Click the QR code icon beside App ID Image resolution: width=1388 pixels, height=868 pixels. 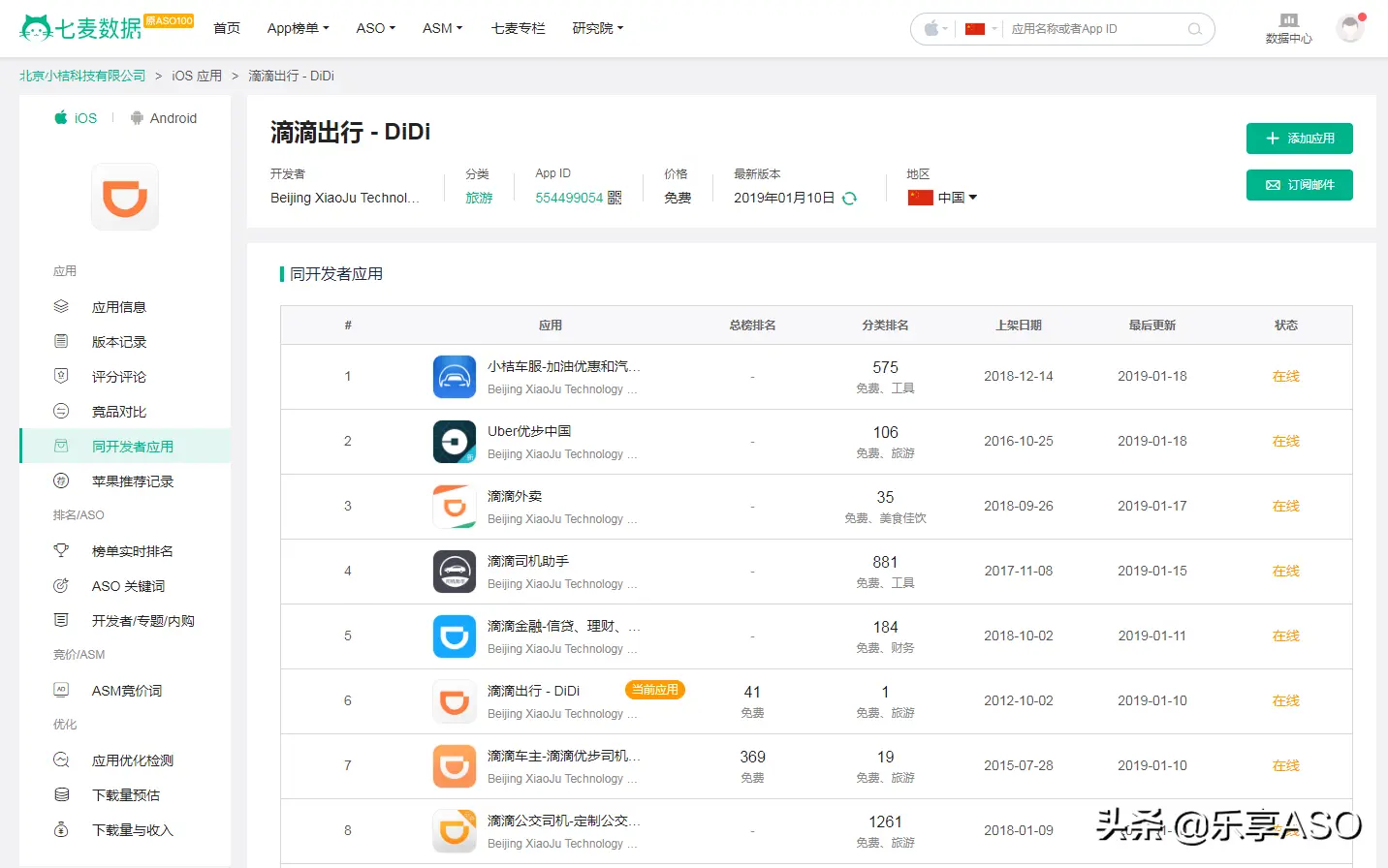point(615,198)
